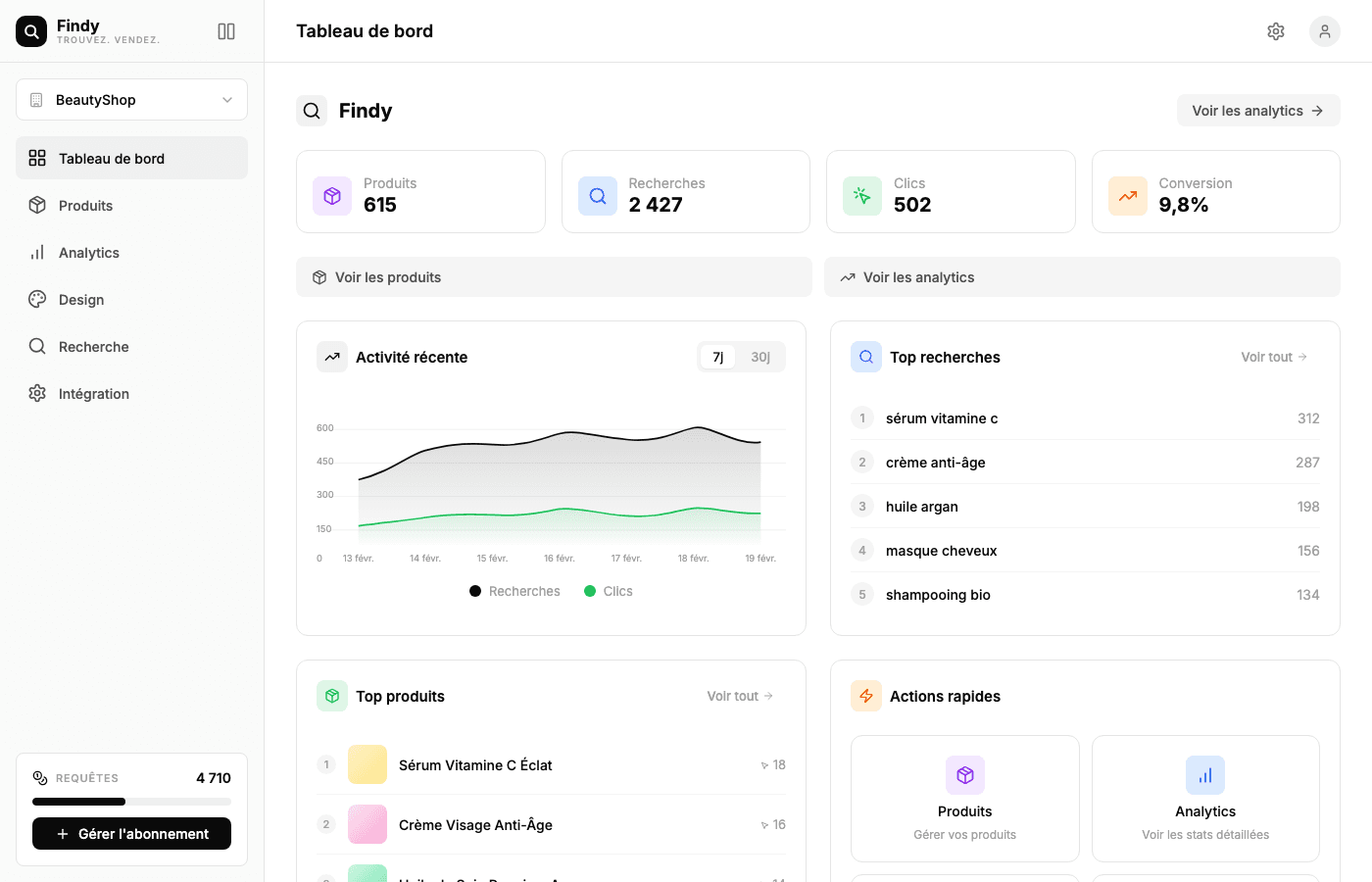Click the Activité récente chart icon

[x=332, y=357]
